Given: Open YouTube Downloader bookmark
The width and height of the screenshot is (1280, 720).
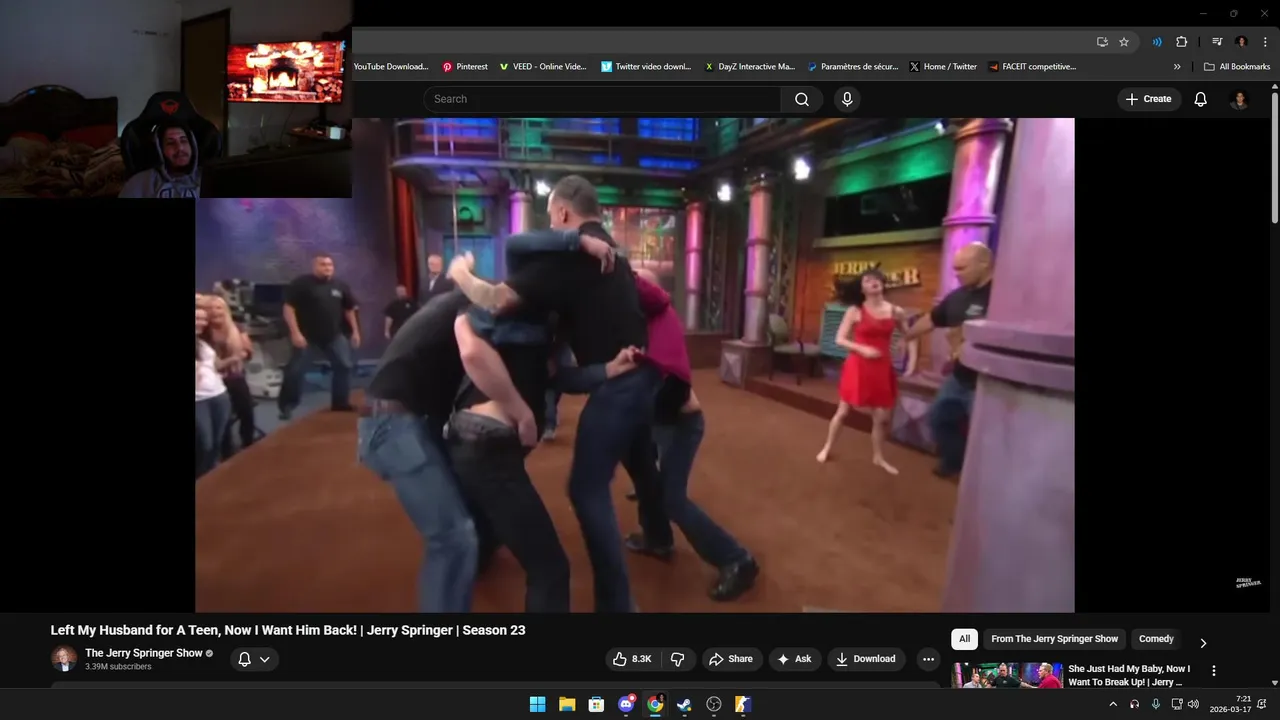Looking at the screenshot, I should coord(391,67).
